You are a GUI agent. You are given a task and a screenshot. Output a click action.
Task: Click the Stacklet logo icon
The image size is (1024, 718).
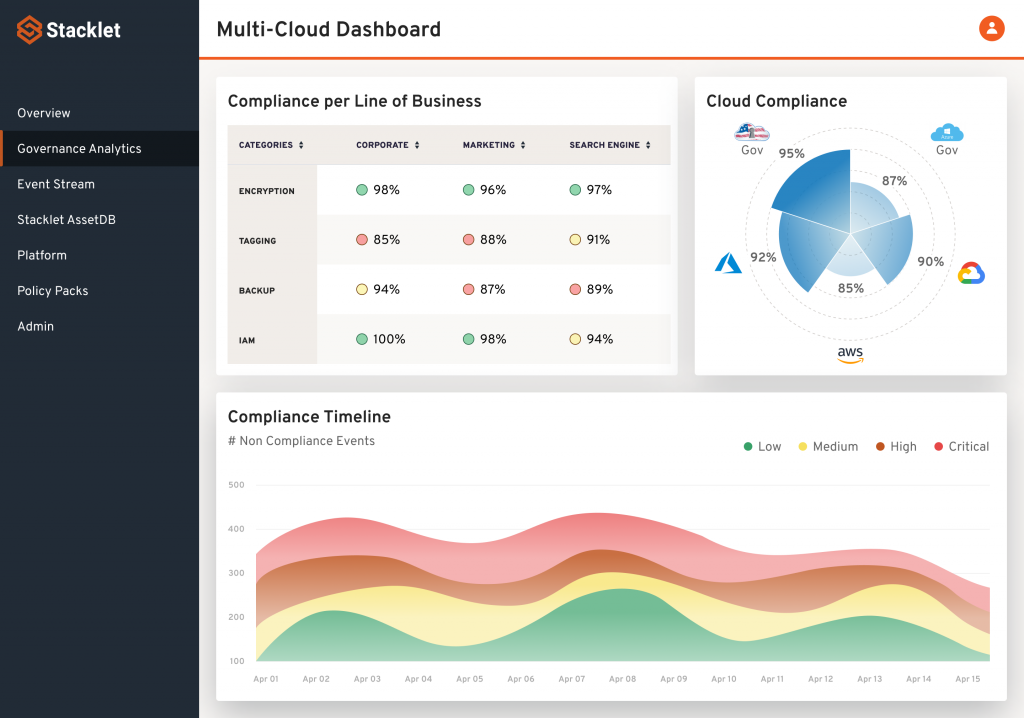tap(29, 30)
